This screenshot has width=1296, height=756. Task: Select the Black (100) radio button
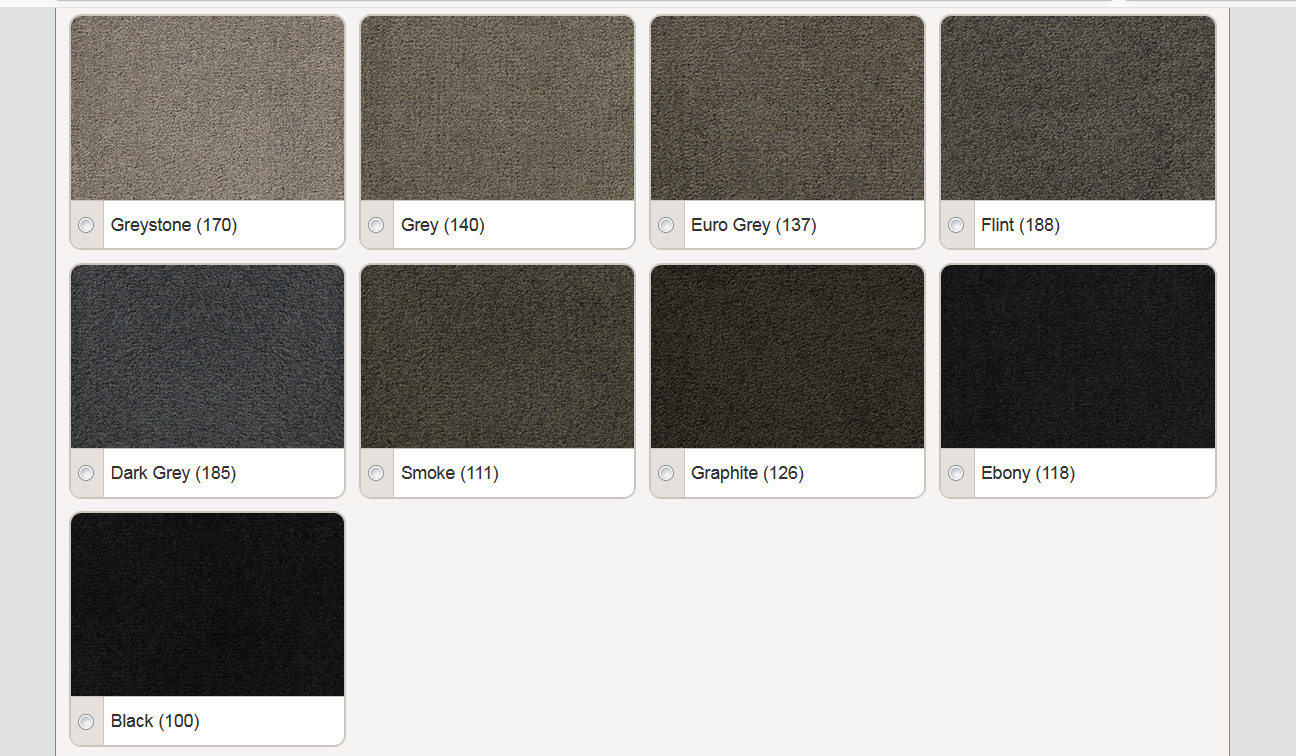coord(86,721)
